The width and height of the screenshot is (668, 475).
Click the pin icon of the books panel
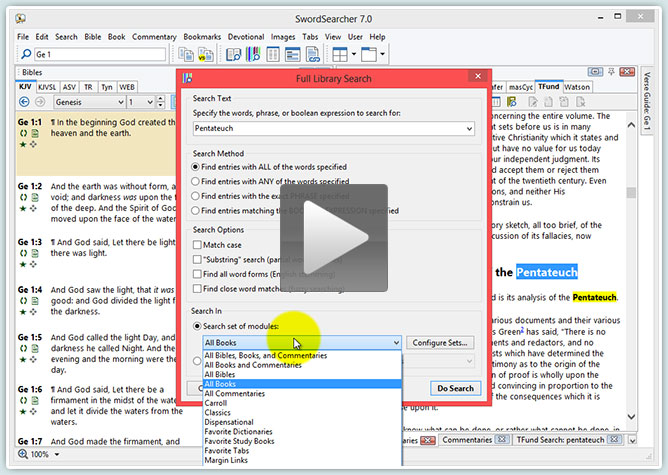click(611, 72)
